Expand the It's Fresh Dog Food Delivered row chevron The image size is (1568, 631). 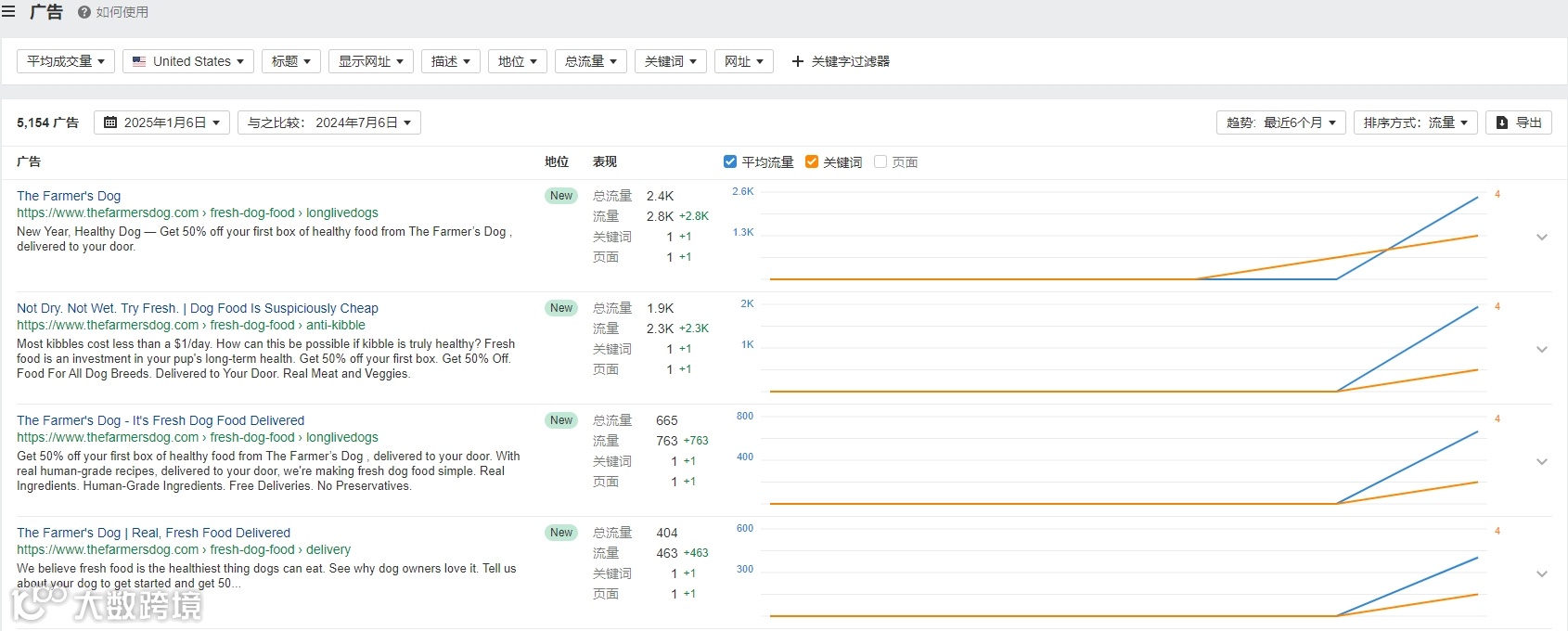click(1542, 462)
